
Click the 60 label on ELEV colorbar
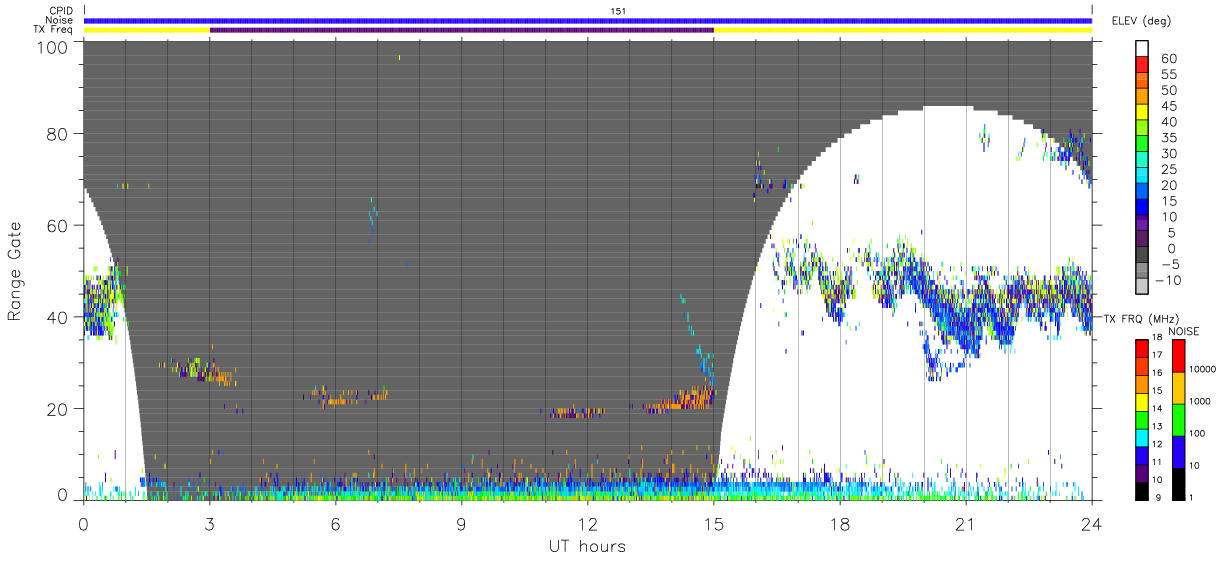pos(1167,58)
